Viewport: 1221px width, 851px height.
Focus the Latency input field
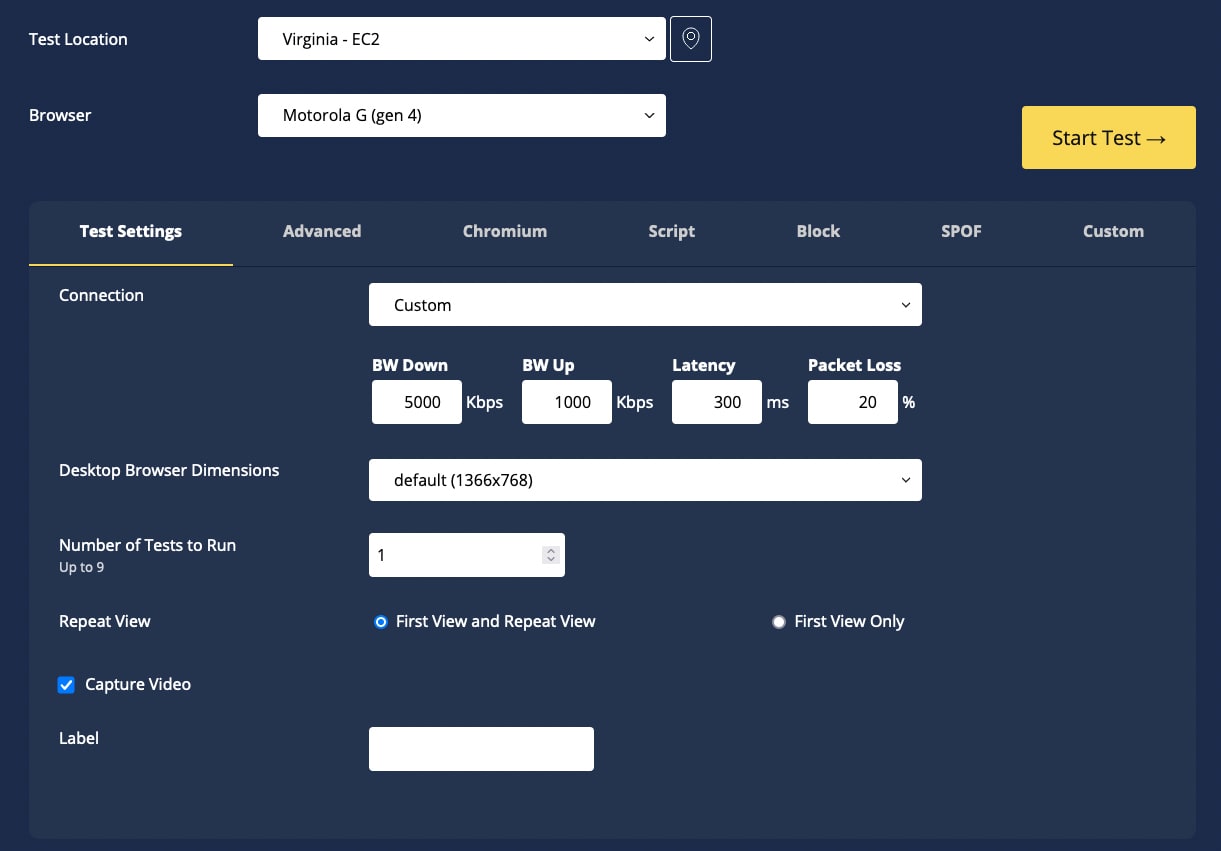pos(717,402)
